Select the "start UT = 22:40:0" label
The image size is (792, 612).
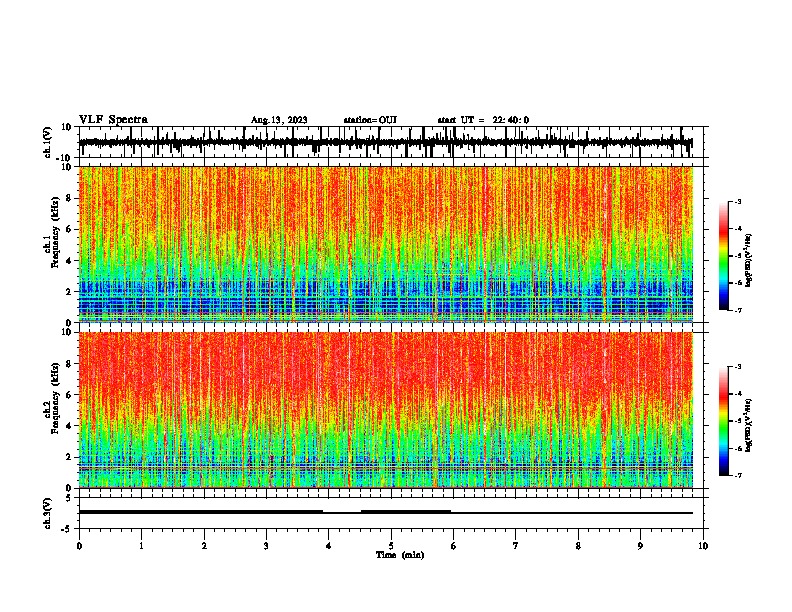[x=483, y=120]
